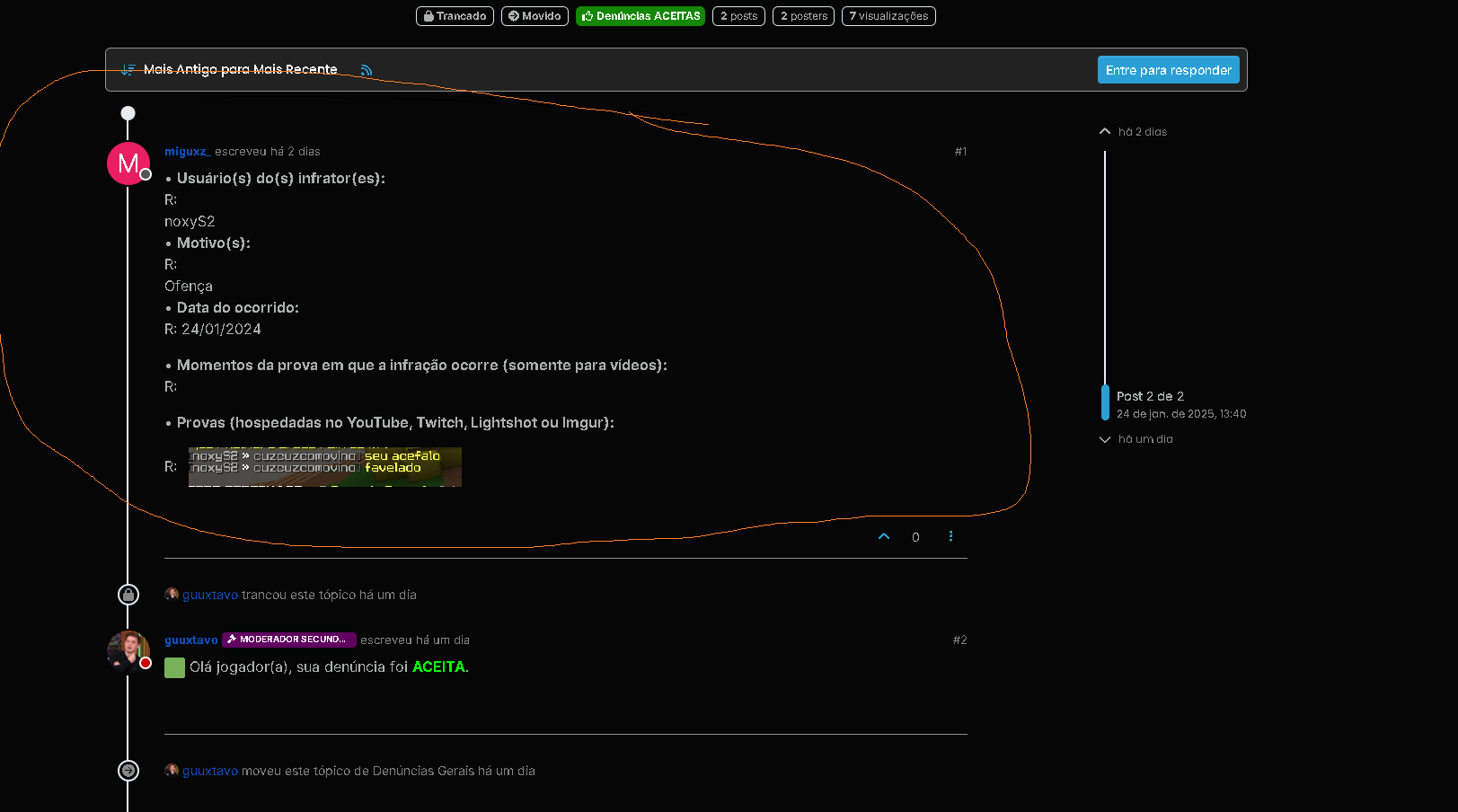
Task: Click the small avatar in moved notice
Action: point(172,770)
